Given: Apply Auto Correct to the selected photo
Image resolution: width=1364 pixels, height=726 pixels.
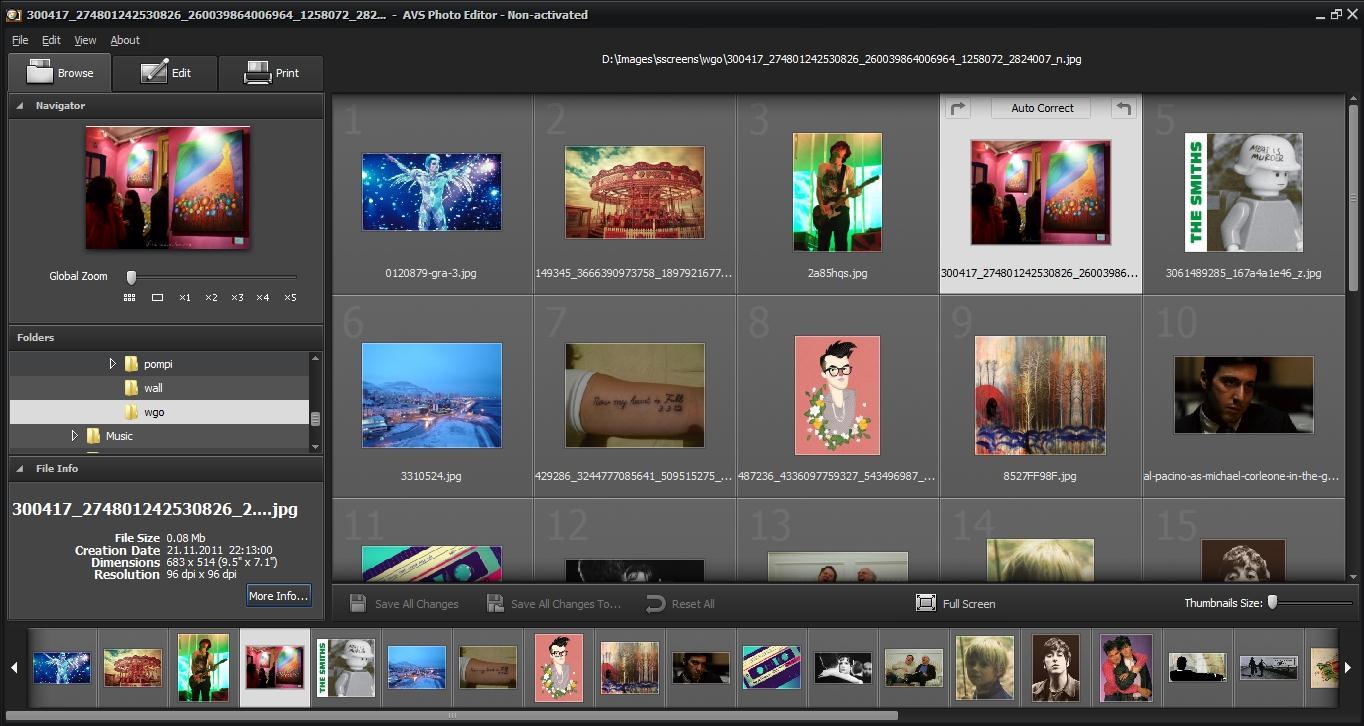Looking at the screenshot, I should pyautogui.click(x=1041, y=108).
